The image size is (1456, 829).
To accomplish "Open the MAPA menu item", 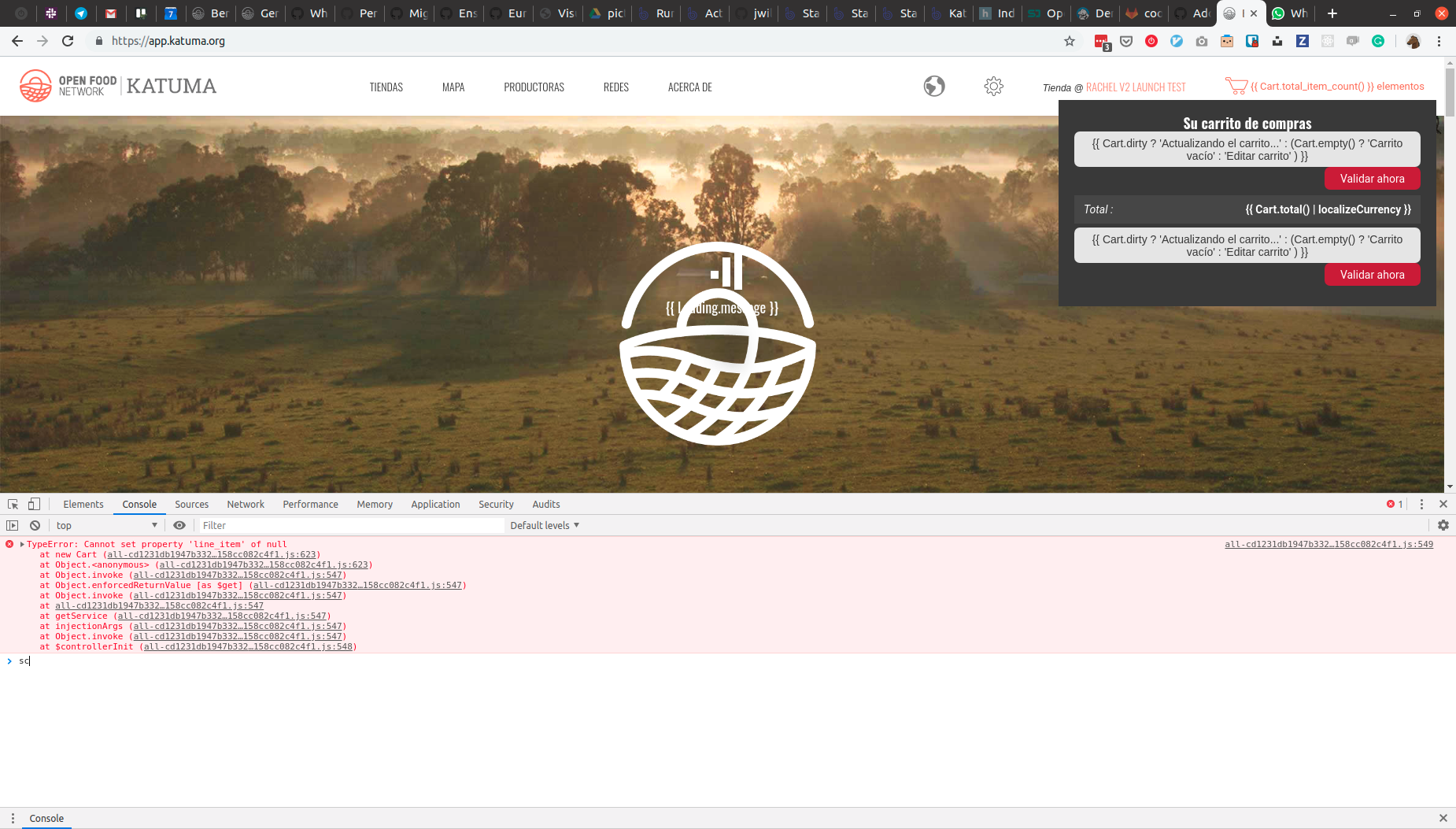I will [453, 87].
